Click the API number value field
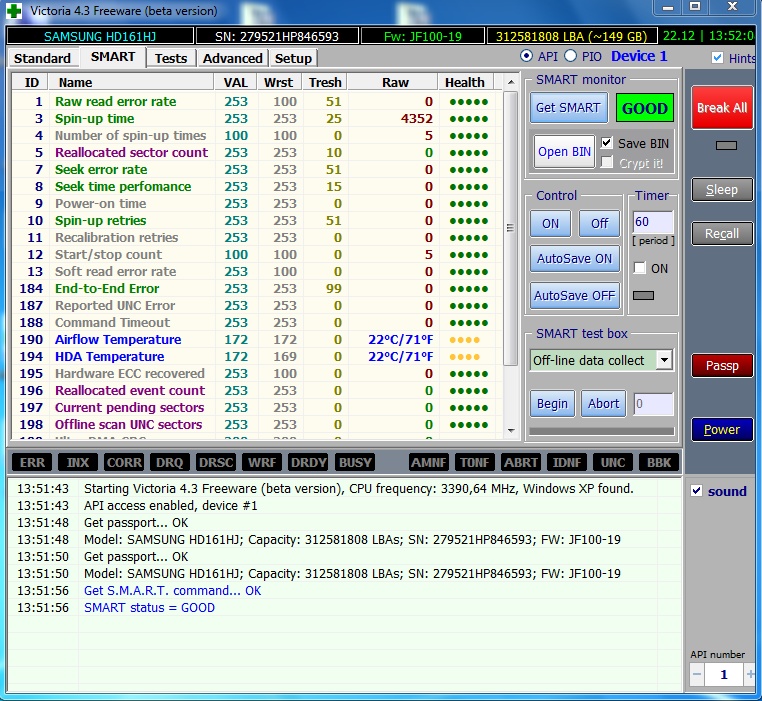Viewport: 762px width, 701px height. click(724, 674)
